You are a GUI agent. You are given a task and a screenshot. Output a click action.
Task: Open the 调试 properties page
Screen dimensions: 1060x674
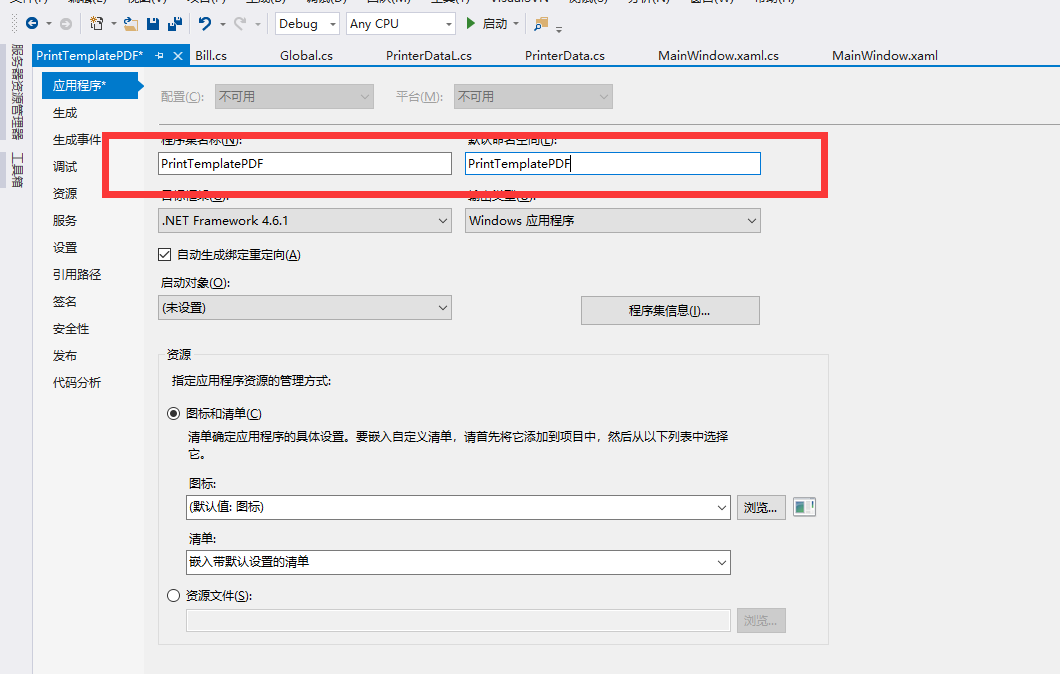tap(65, 166)
